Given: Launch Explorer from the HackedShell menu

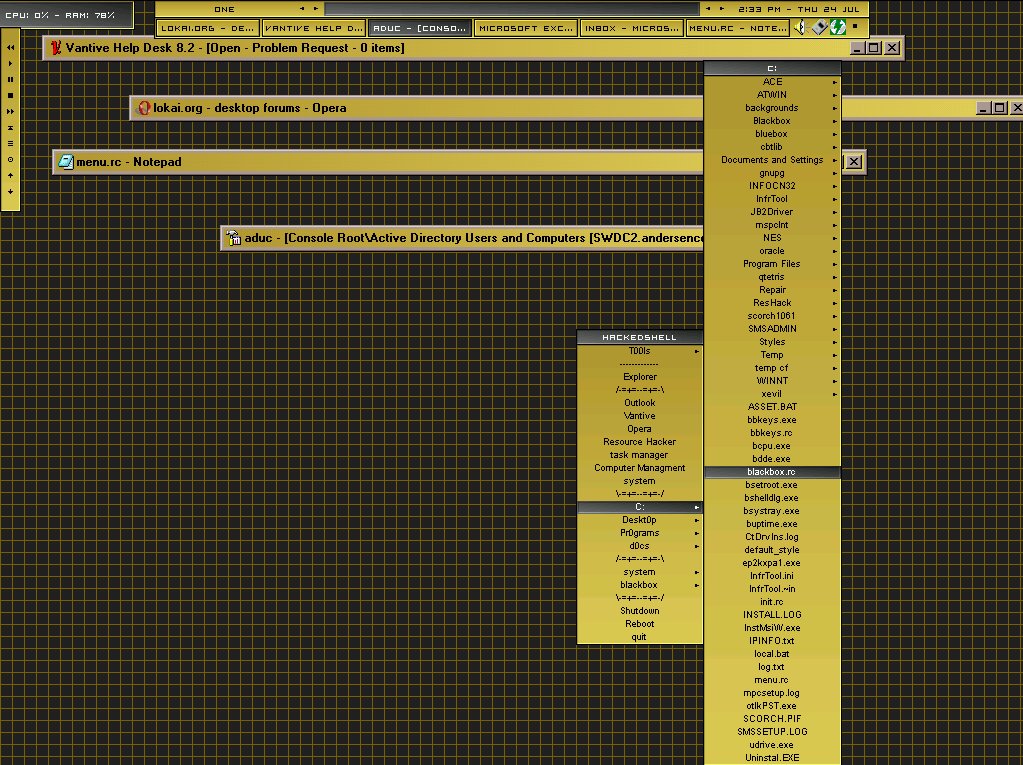Looking at the screenshot, I should click(x=639, y=377).
